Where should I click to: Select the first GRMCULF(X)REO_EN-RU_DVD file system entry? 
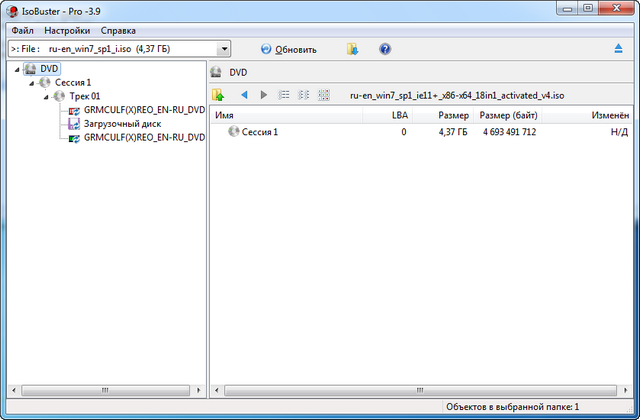click(144, 110)
